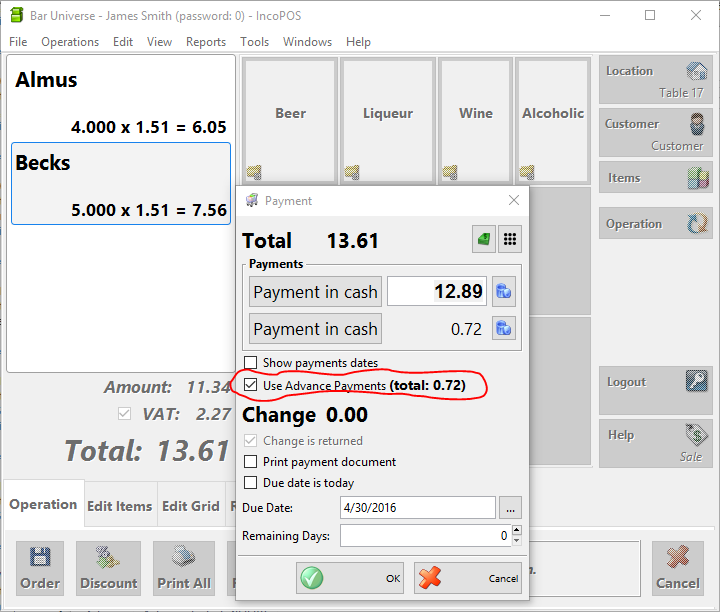Click the cash amount field showing 12.89
This screenshot has height=612, width=720.
coord(437,291)
